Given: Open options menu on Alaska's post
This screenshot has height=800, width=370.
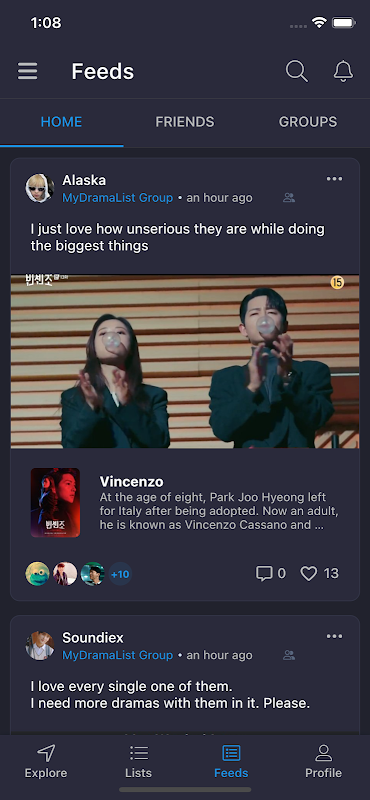Looking at the screenshot, I should tap(335, 179).
